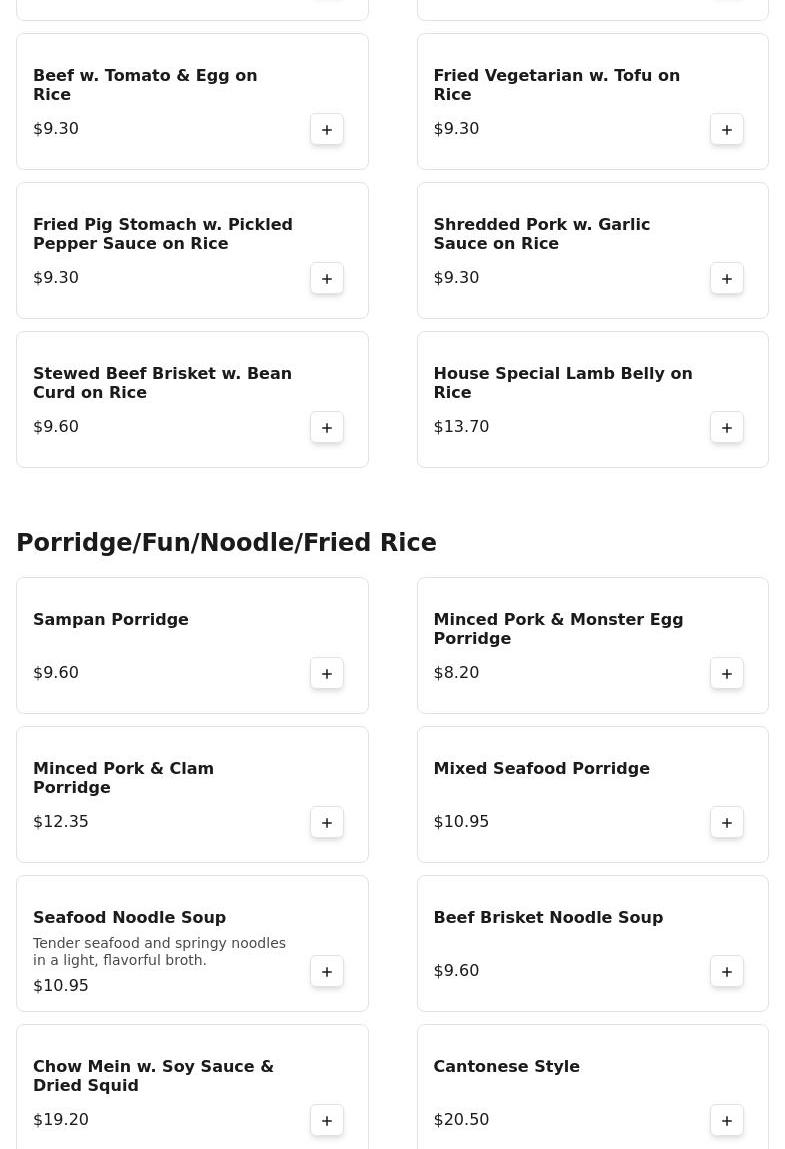Image resolution: width=785 pixels, height=1149 pixels.
Task: Add Seafood Noodle Soup to cart
Action: 327,971
